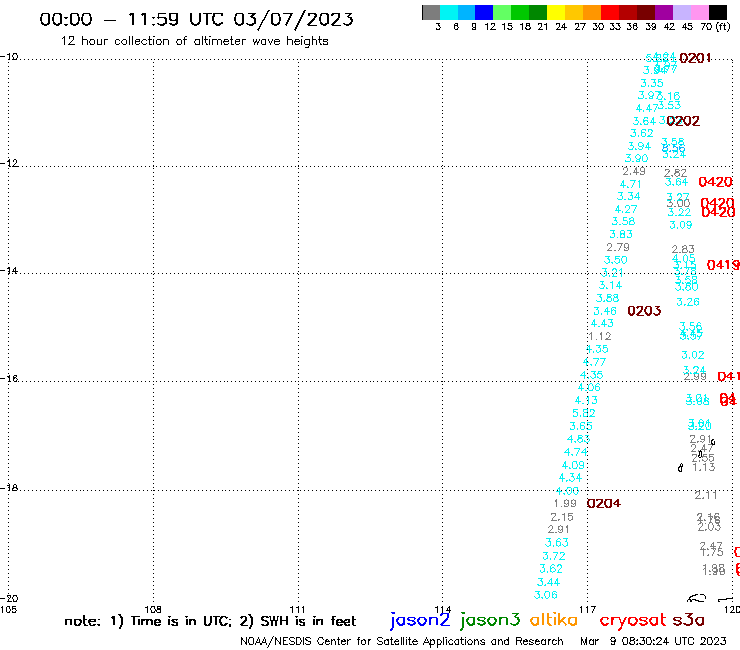
Task: Click the purple legend color swatch
Action: [x=664, y=12]
